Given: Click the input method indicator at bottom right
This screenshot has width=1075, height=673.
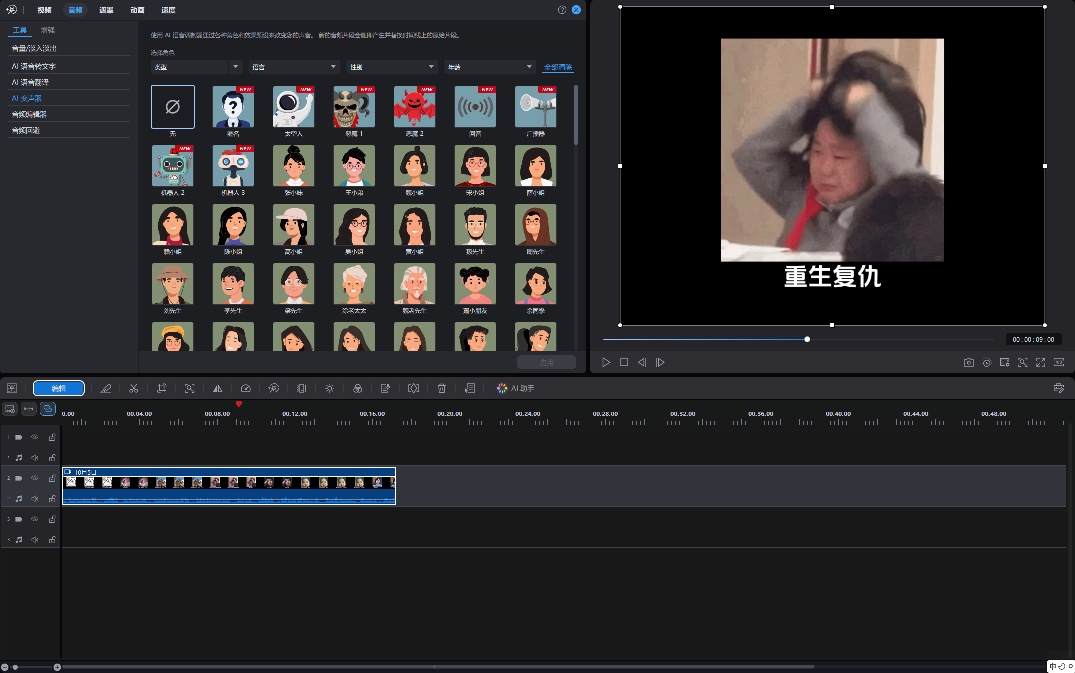Looking at the screenshot, I should 1061,666.
